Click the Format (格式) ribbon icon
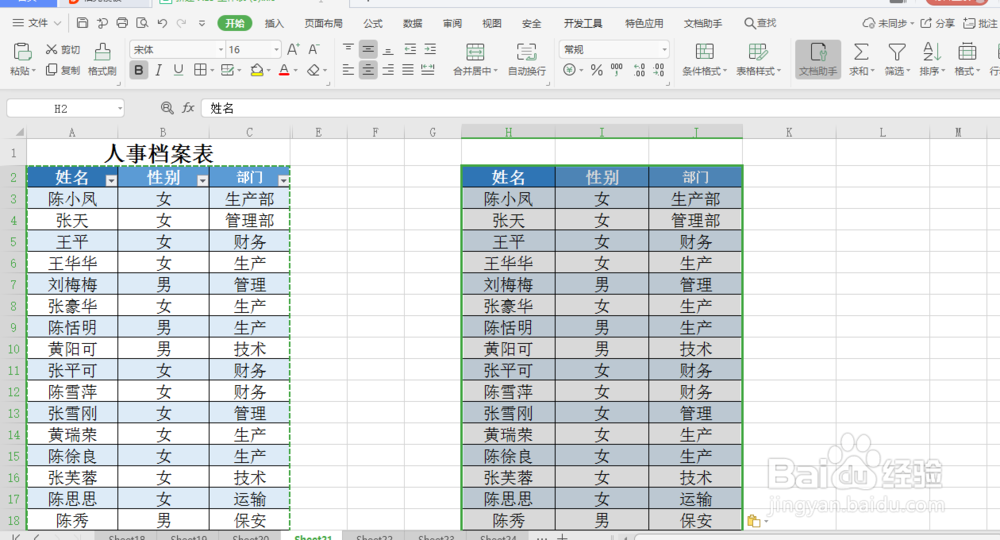 [967, 52]
